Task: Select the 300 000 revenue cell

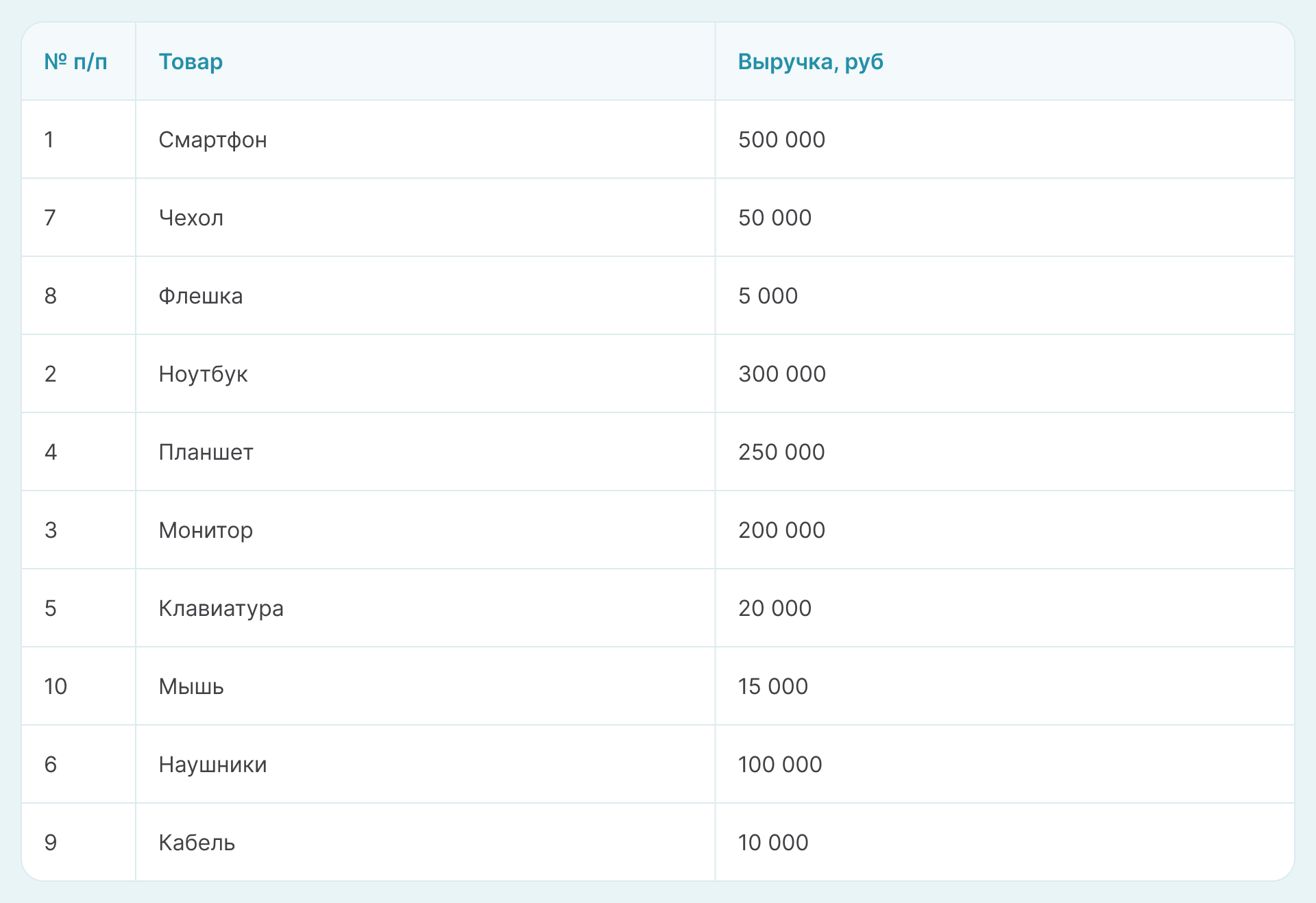Action: point(781,374)
